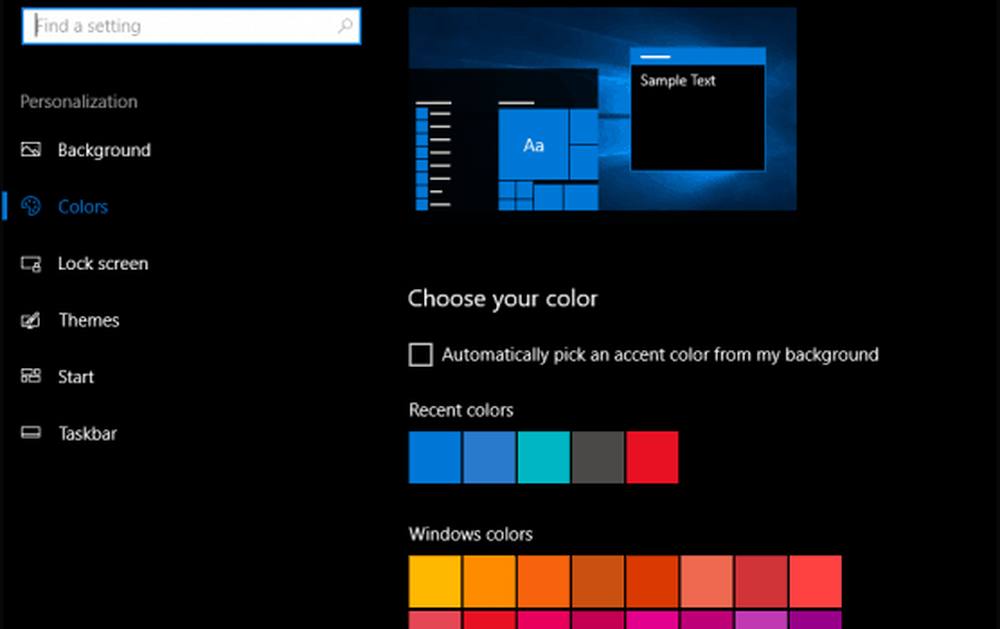Pick the teal recent color swatch

(543, 458)
